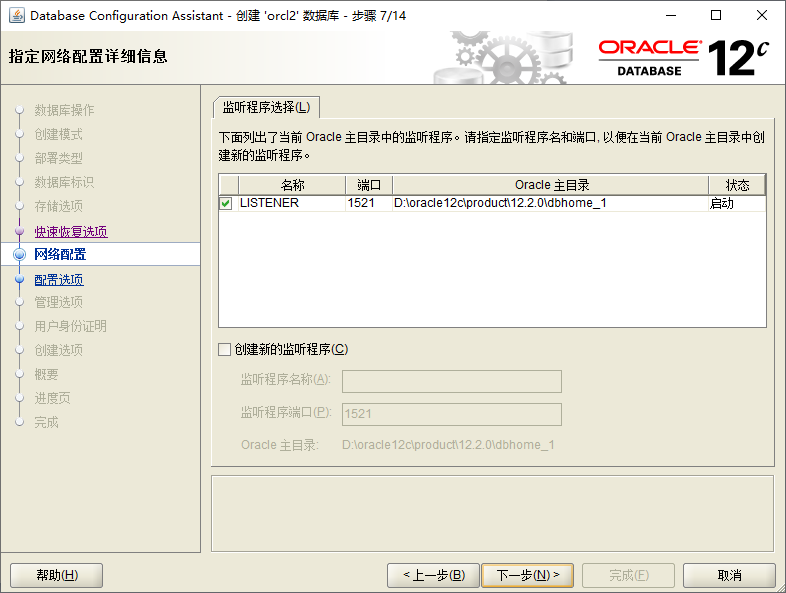Click the 端口 column header
The width and height of the screenshot is (786, 593).
[x=369, y=185]
